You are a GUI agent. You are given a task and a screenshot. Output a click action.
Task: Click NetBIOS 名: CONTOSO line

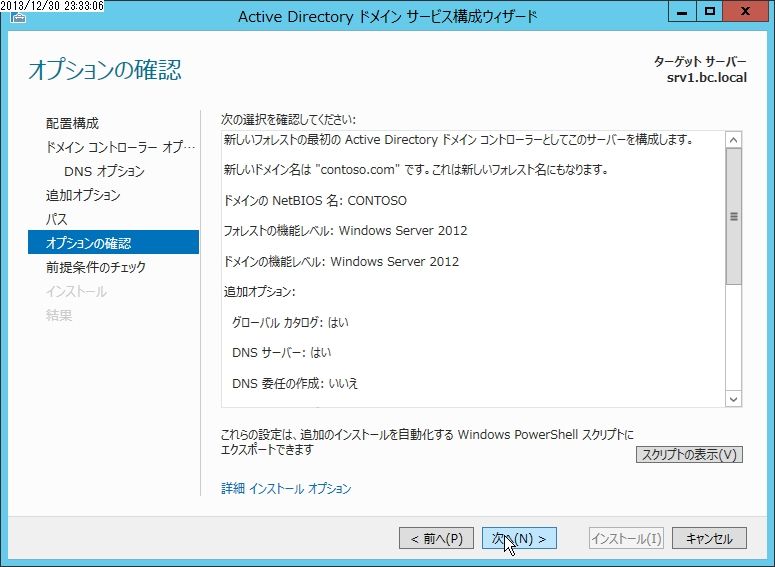pos(315,200)
